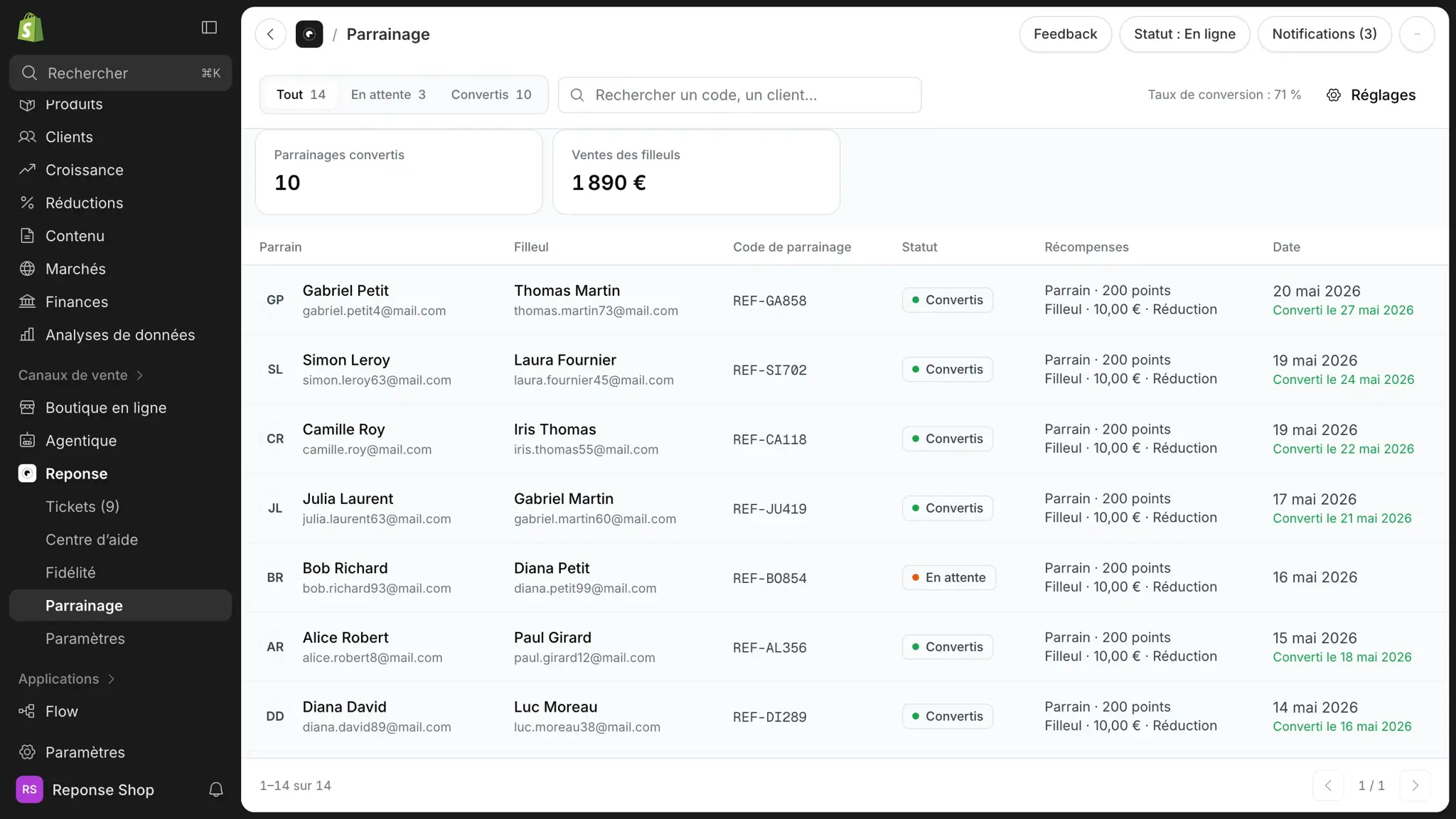The height and width of the screenshot is (819, 1456).
Task: Click sponsor name Camille Roy
Action: tap(343, 429)
